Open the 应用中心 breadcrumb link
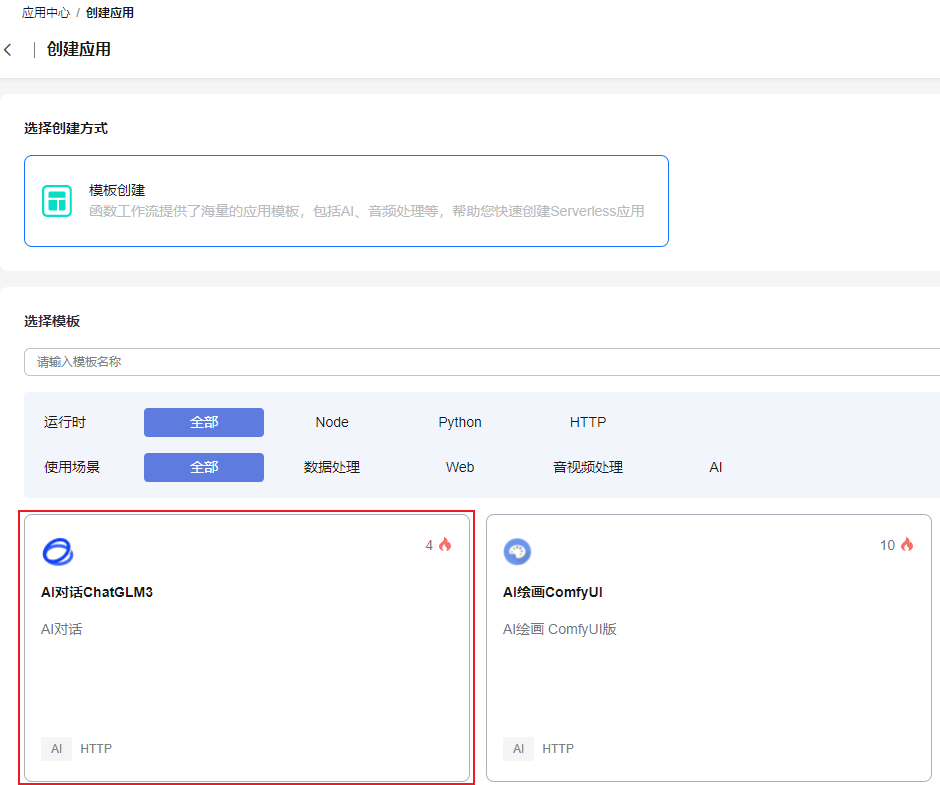The image size is (940, 785). (46, 13)
